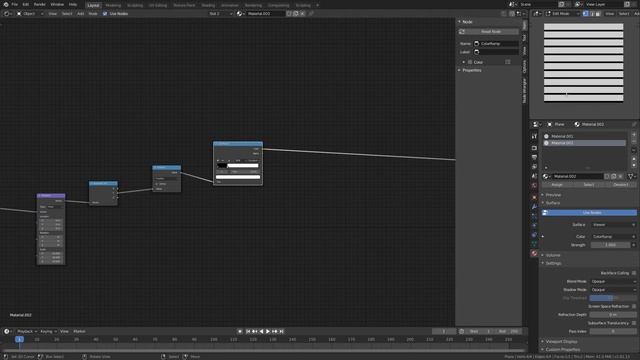Toggle Backface Culling checkbox
The width and height of the screenshot is (640, 360).
click(x=634, y=273)
